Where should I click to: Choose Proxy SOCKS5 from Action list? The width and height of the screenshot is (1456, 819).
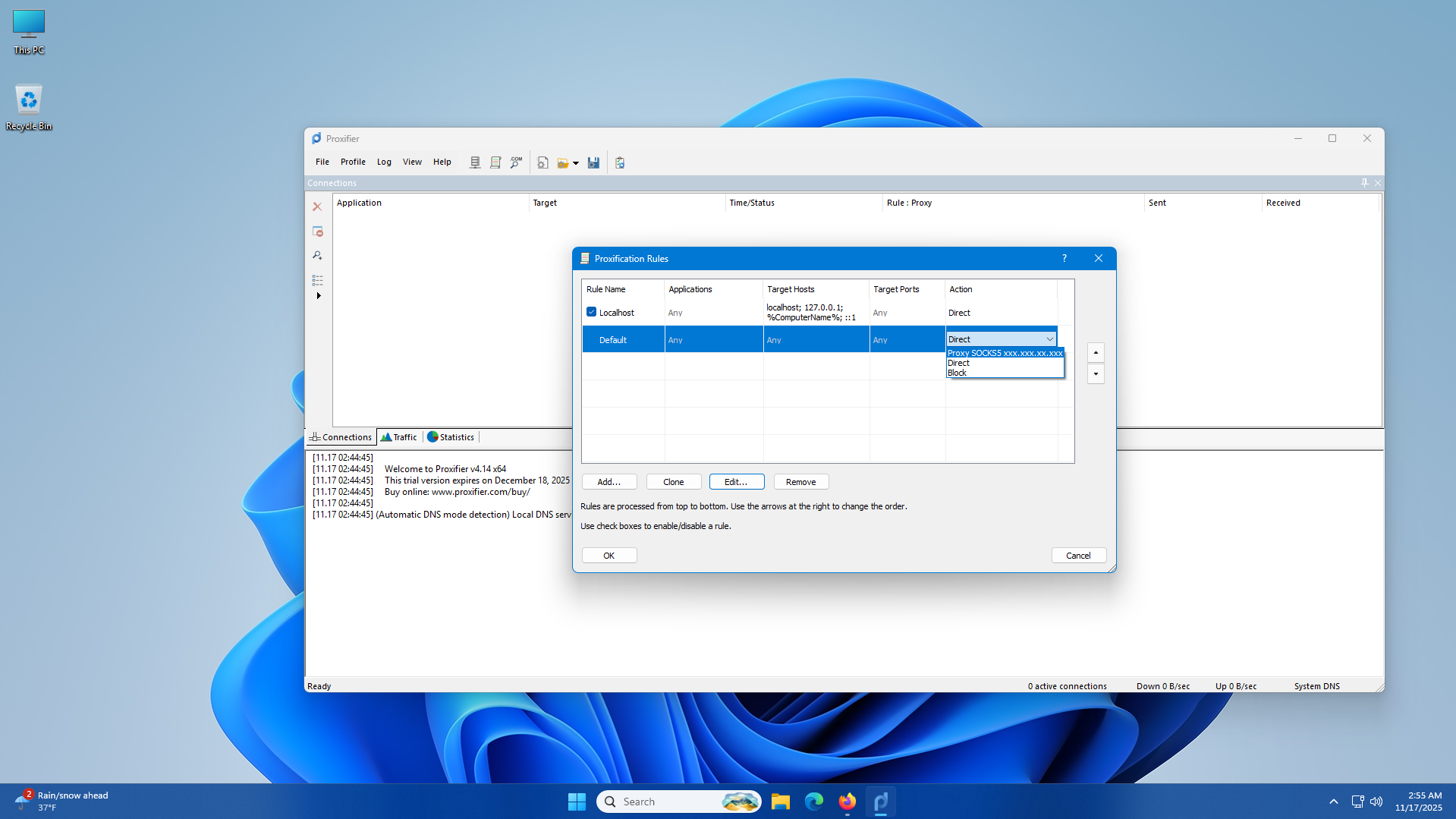[1005, 353]
